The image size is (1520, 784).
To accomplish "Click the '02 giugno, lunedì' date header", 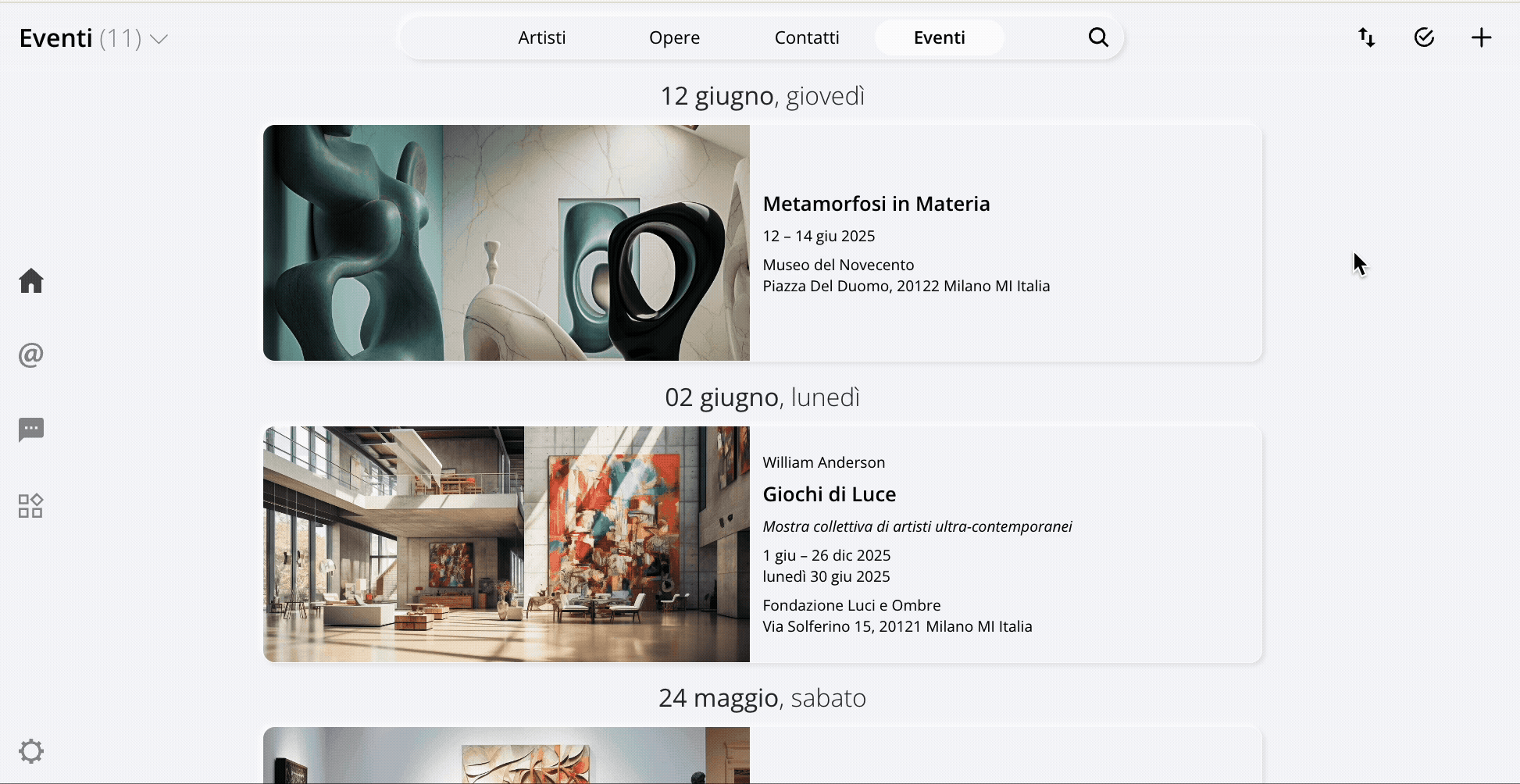I will (762, 397).
